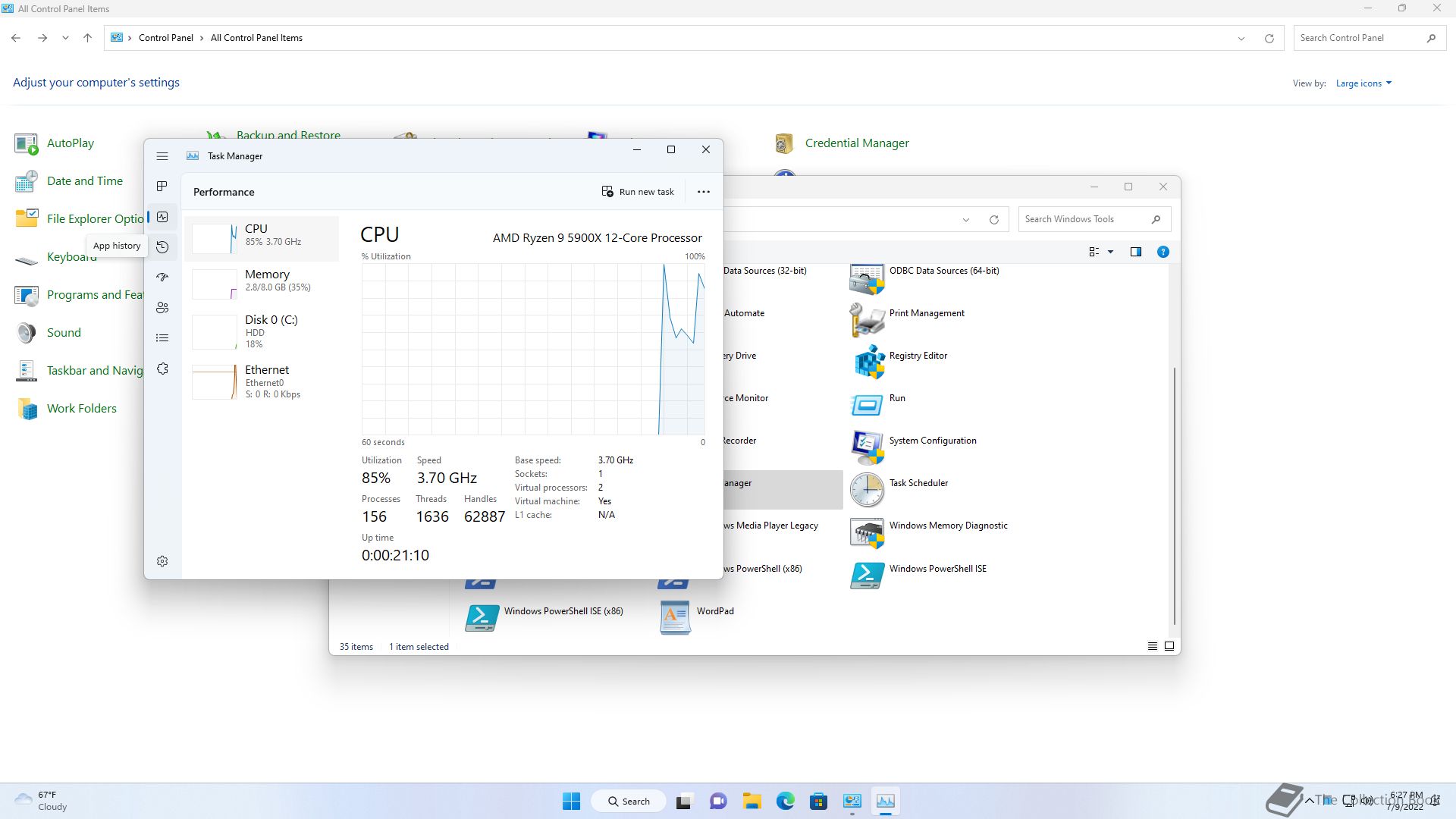Click Control Panel breadcrumb segment
This screenshot has width=1456, height=819.
click(166, 38)
